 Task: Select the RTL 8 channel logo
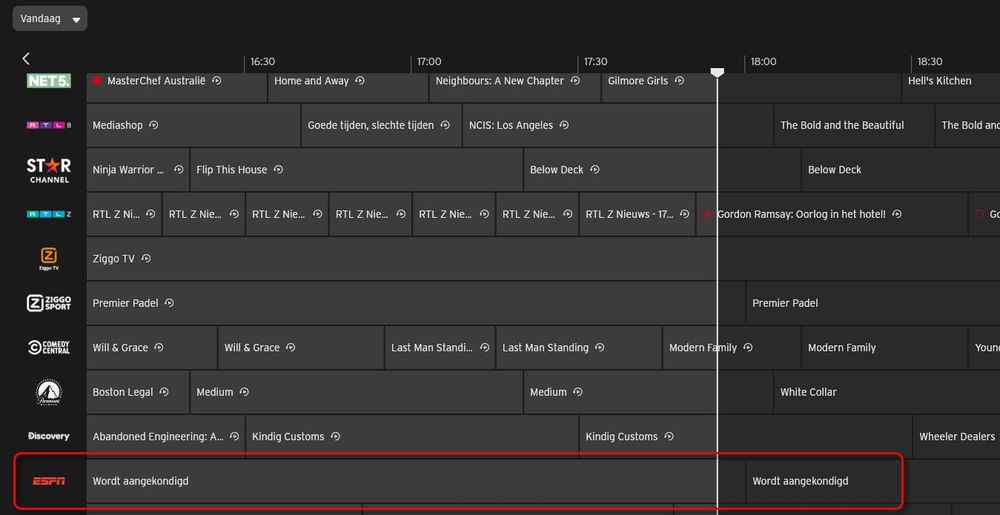coord(48,126)
